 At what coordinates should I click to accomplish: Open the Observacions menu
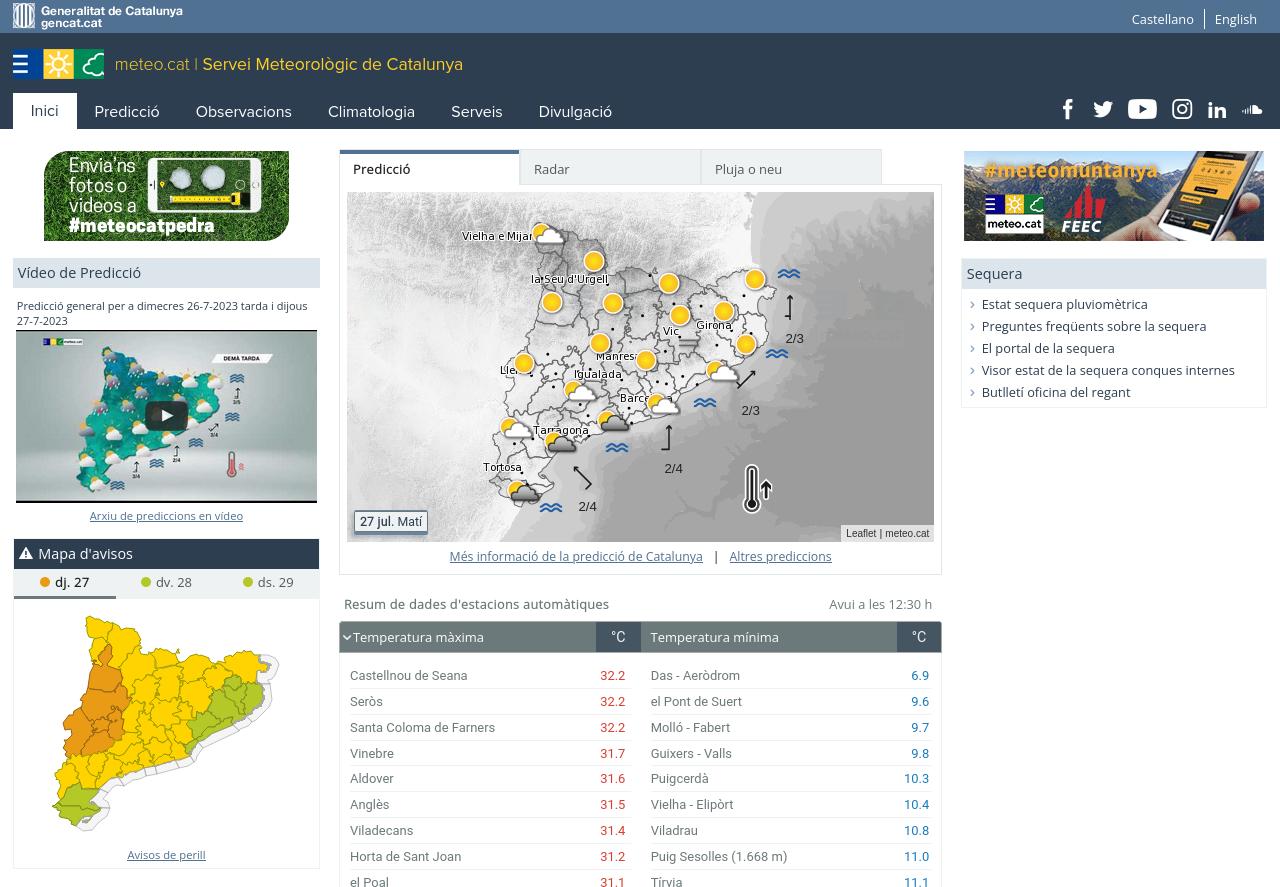point(243,112)
